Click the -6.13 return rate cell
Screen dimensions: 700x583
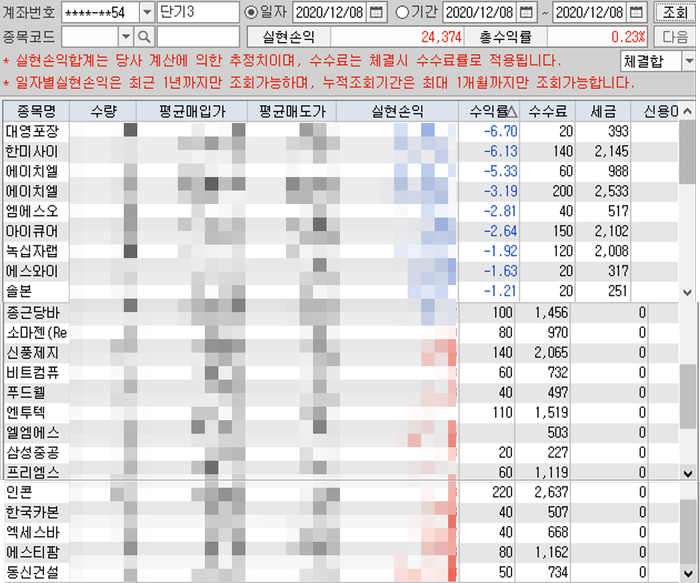pos(489,151)
